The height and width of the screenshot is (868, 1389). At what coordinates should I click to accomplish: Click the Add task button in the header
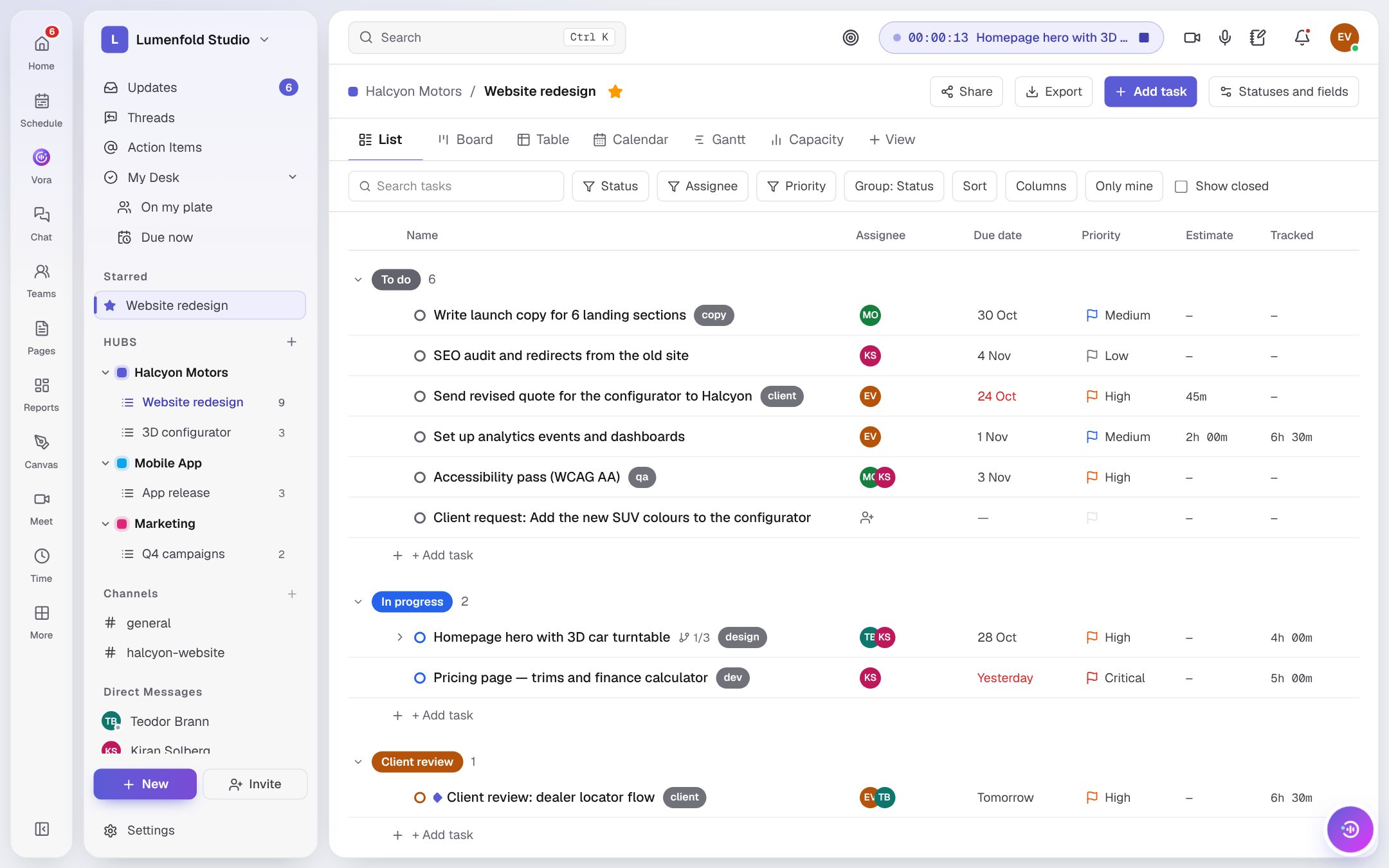(1150, 91)
